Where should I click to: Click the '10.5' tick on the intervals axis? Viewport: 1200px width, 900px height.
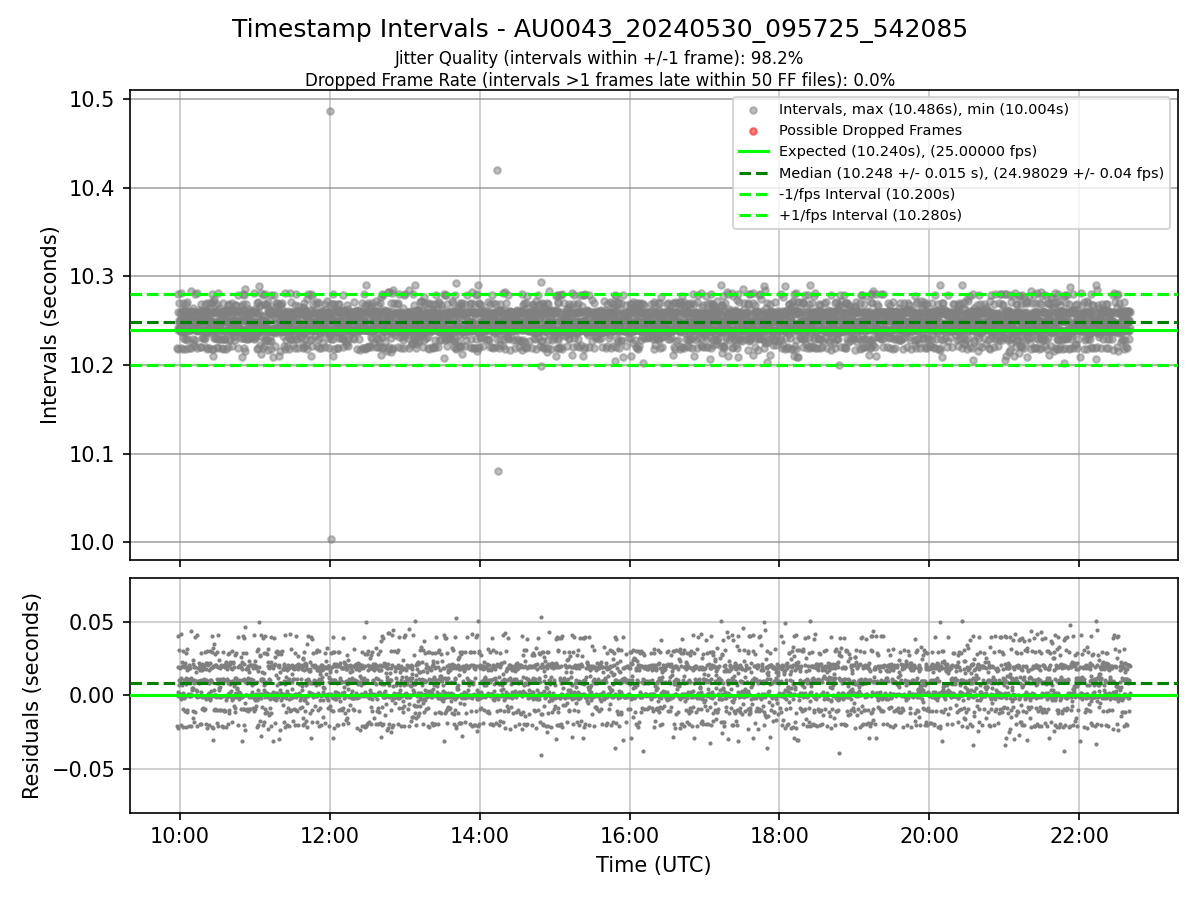pos(91,99)
